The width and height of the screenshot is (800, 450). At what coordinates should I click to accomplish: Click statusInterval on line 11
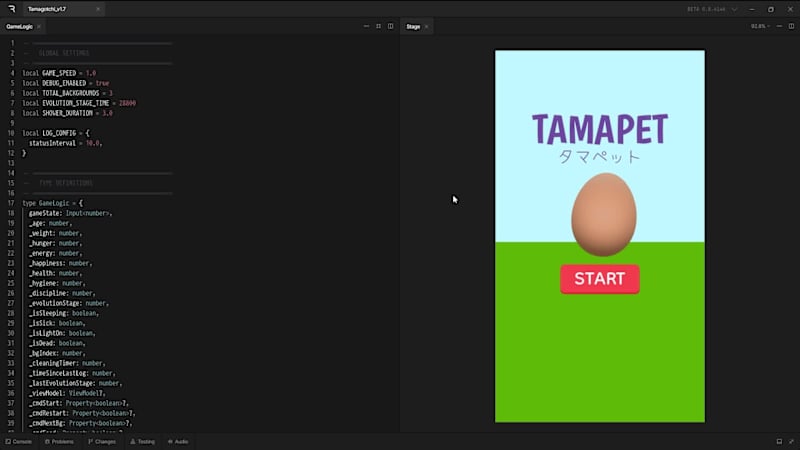coord(52,143)
